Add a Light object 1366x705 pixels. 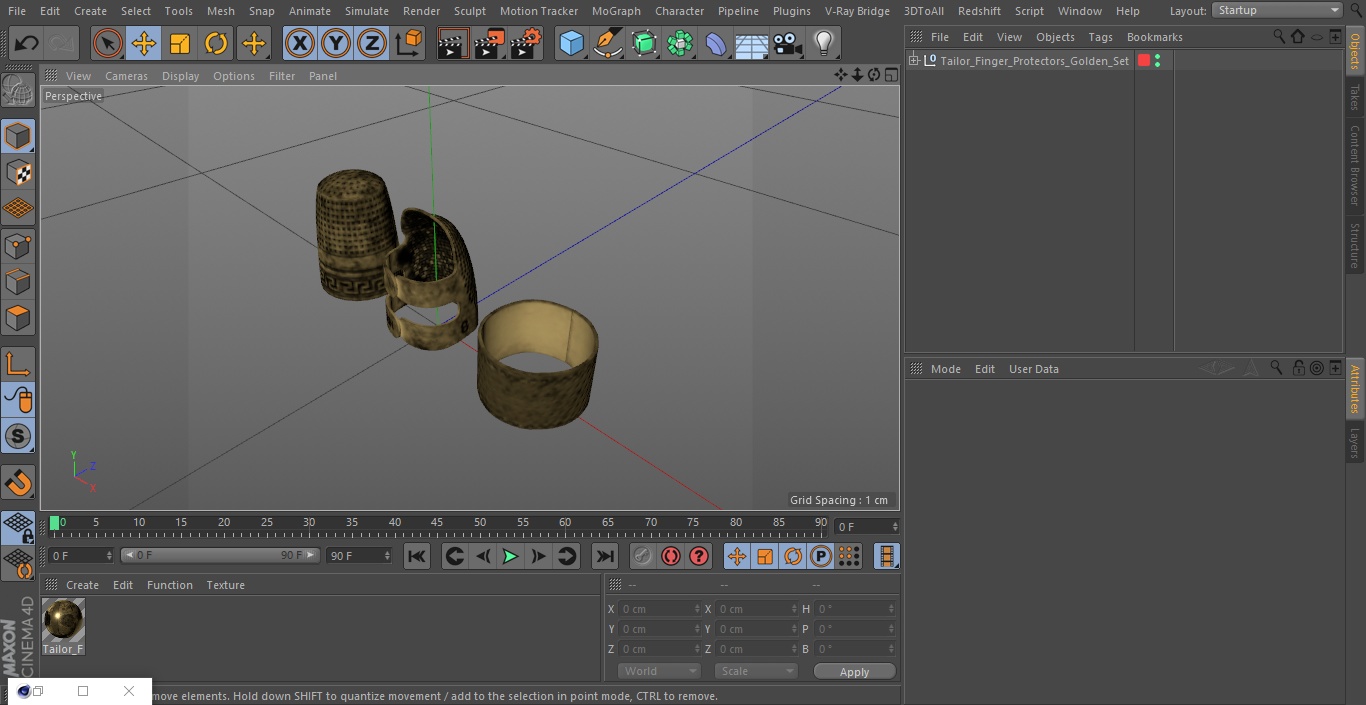(x=823, y=43)
